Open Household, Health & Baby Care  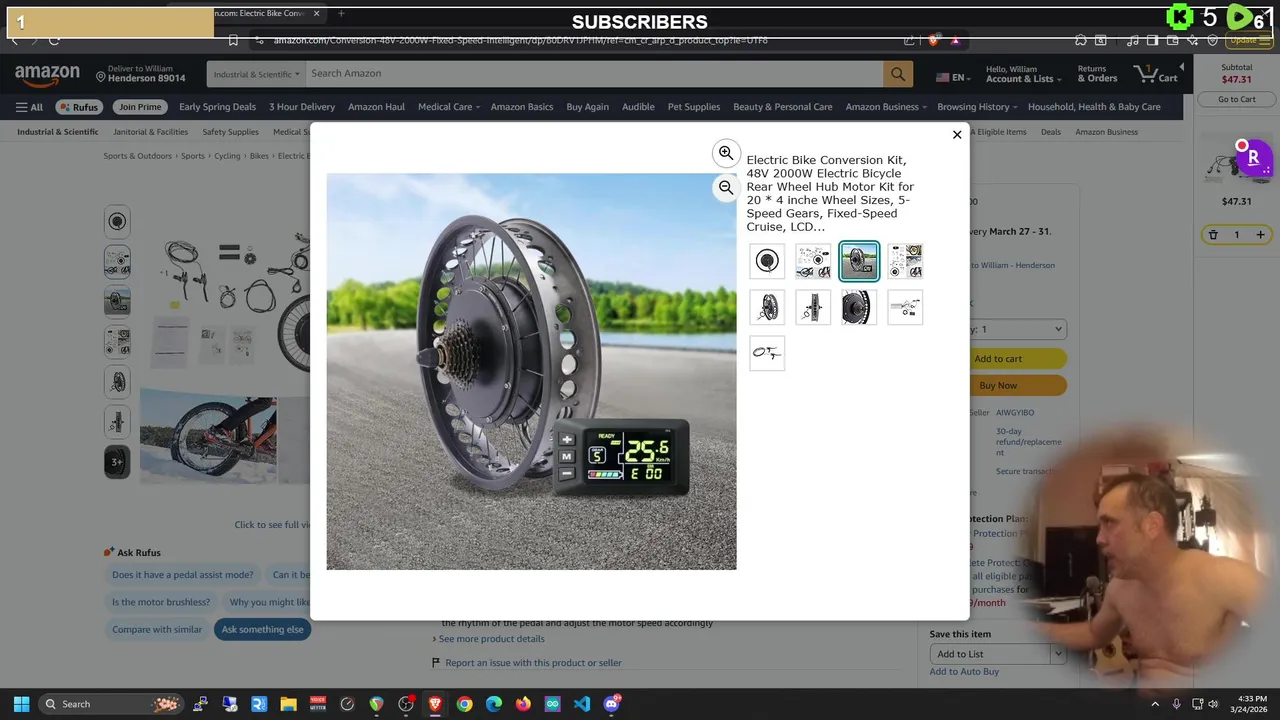click(x=1094, y=107)
